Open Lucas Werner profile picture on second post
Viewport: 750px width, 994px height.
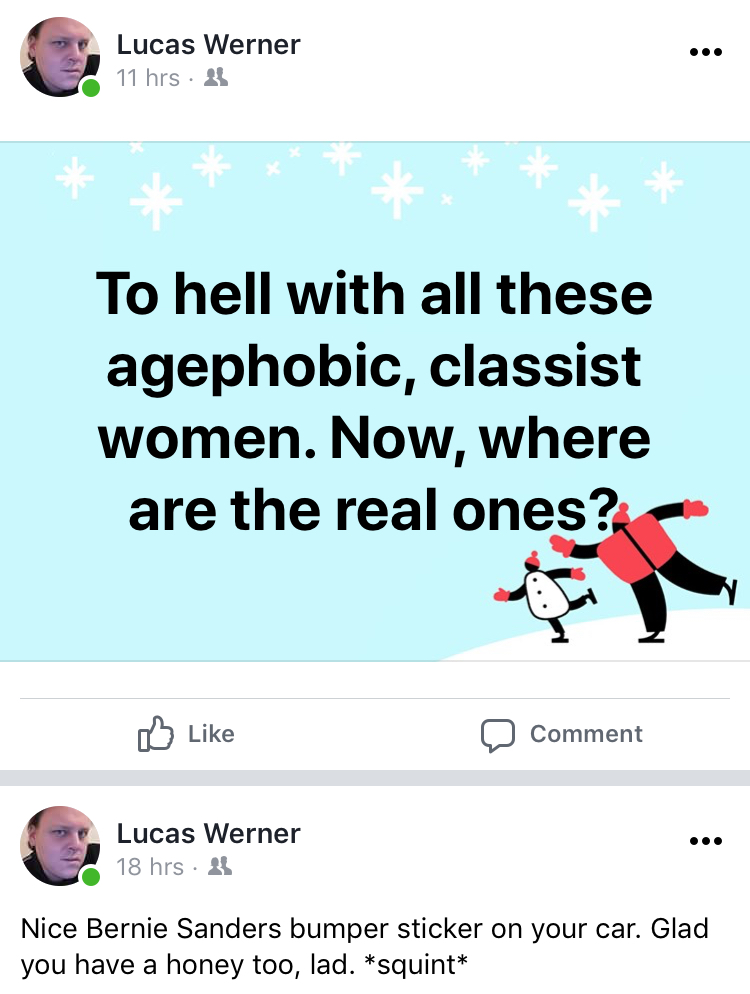click(x=60, y=846)
